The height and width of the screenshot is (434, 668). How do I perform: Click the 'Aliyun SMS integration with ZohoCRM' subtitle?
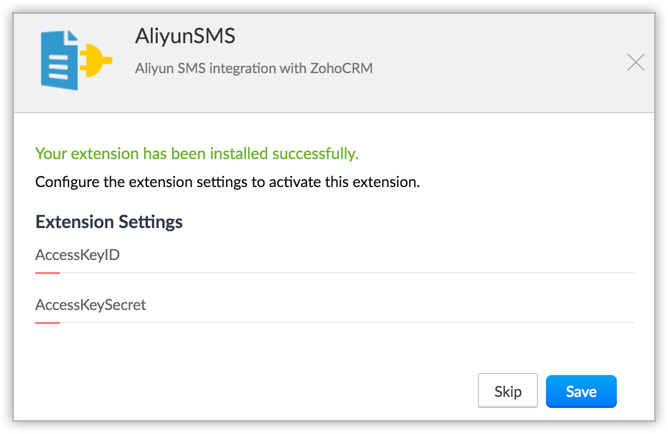pos(254,69)
